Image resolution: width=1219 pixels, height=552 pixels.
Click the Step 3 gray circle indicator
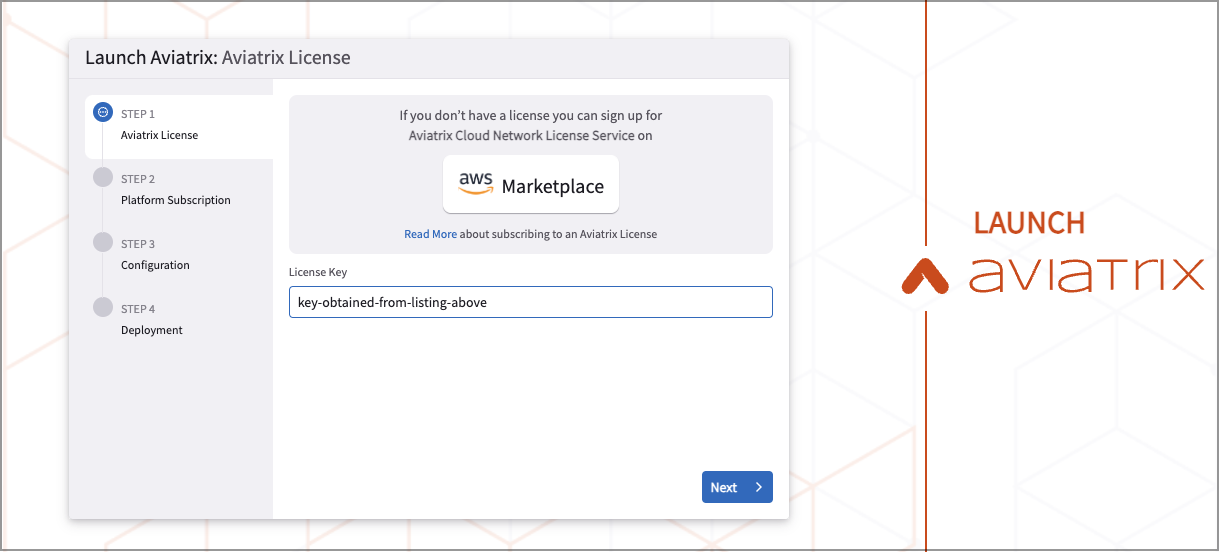coord(102,242)
